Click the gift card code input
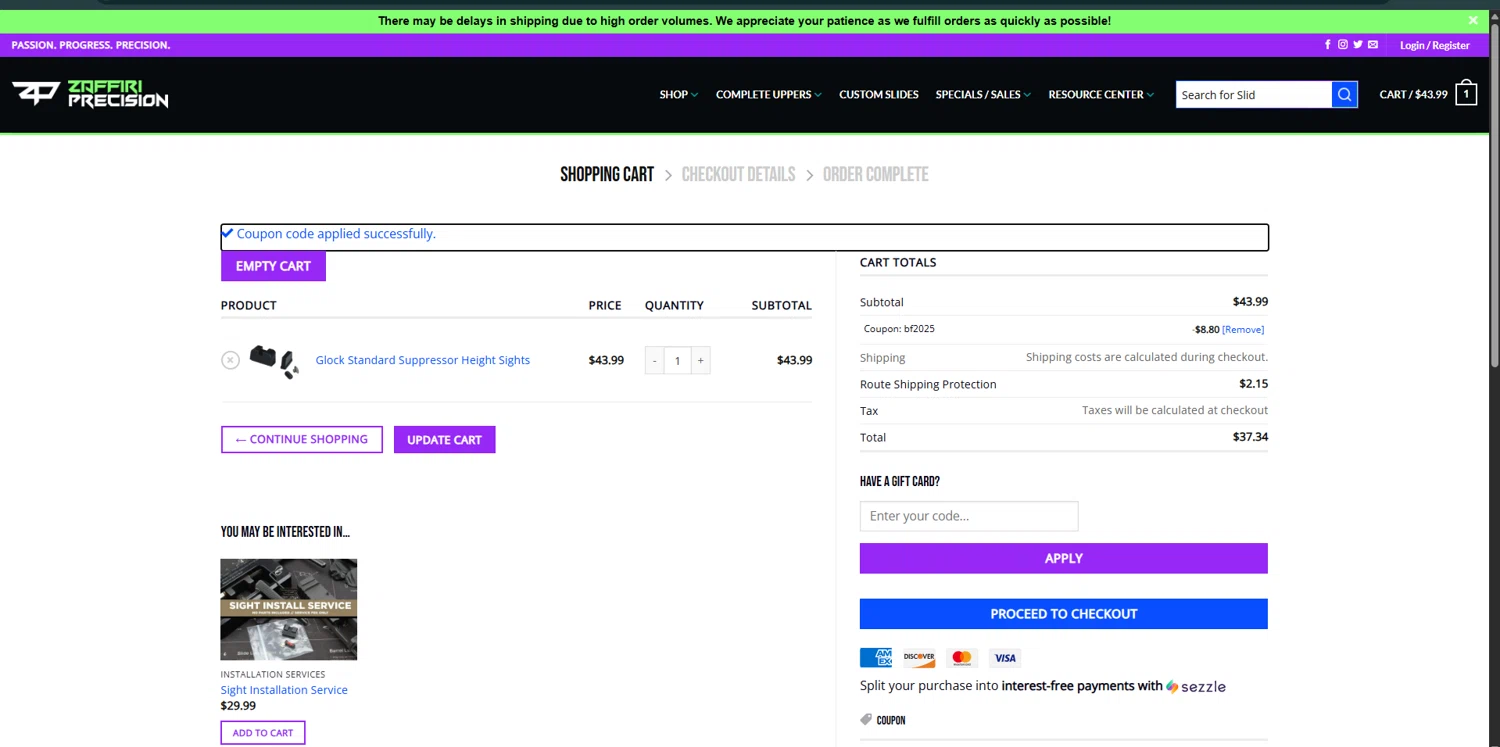 (969, 516)
